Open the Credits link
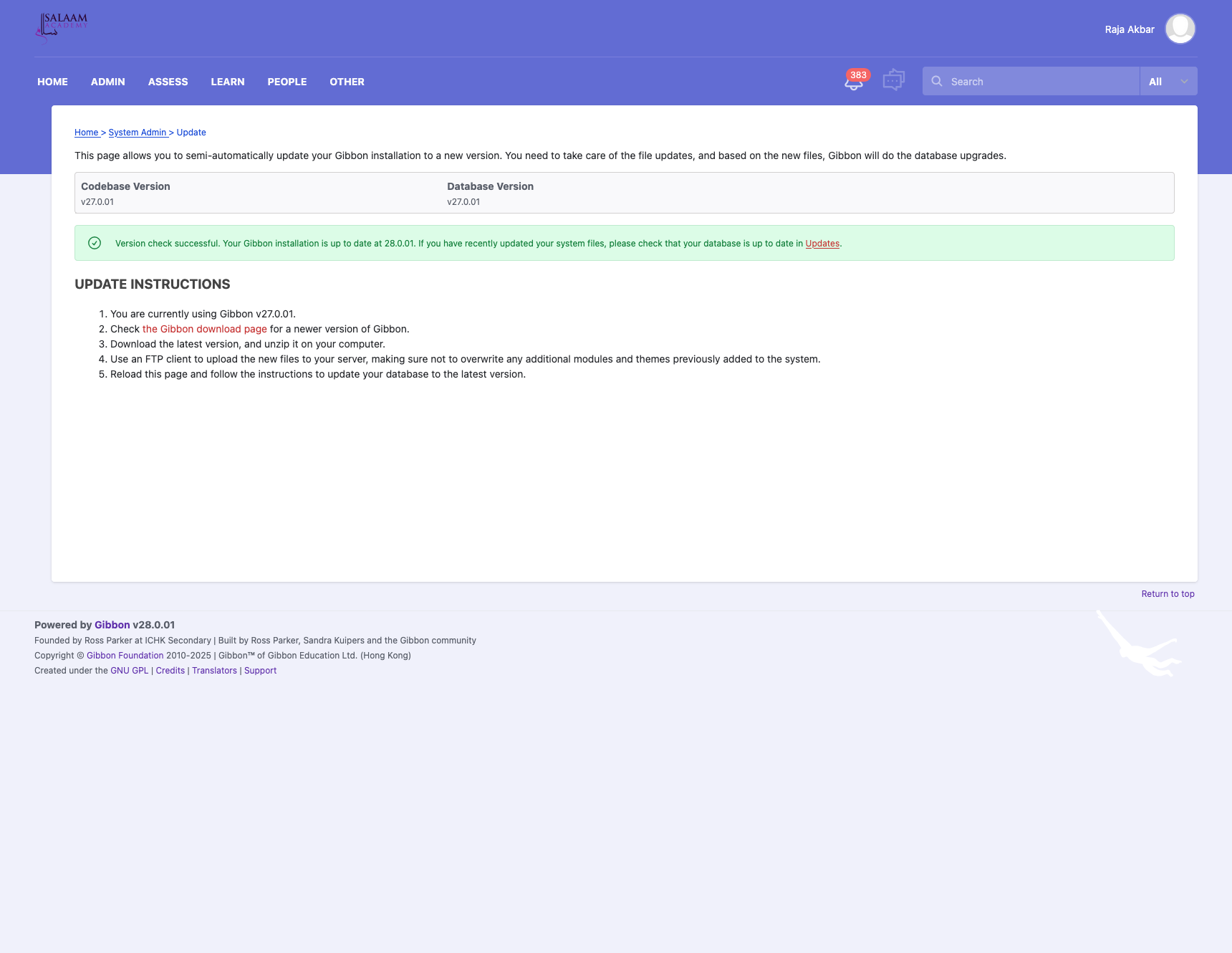 pyautogui.click(x=170, y=671)
